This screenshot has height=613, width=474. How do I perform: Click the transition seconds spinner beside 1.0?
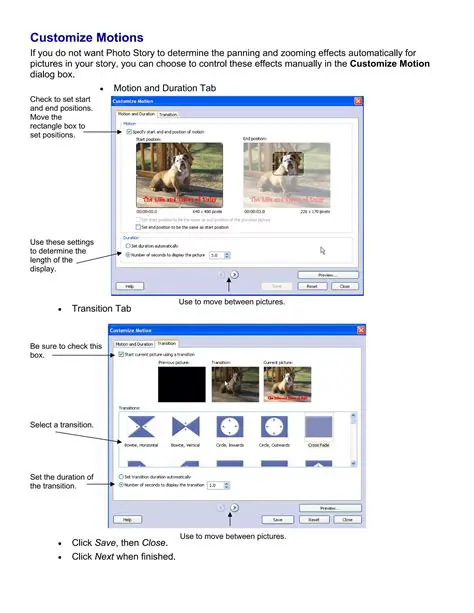point(226,486)
